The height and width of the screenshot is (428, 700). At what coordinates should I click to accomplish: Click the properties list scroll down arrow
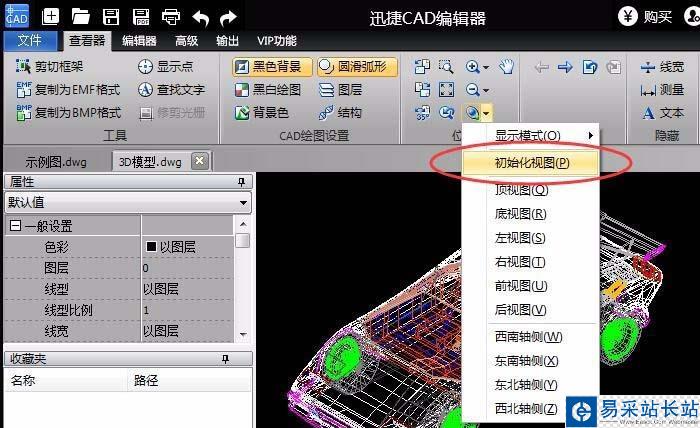(243, 334)
